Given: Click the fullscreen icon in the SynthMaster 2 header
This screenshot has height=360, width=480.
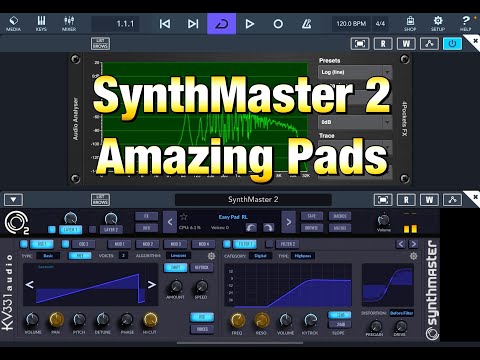Looking at the screenshot, I should click(x=383, y=200).
